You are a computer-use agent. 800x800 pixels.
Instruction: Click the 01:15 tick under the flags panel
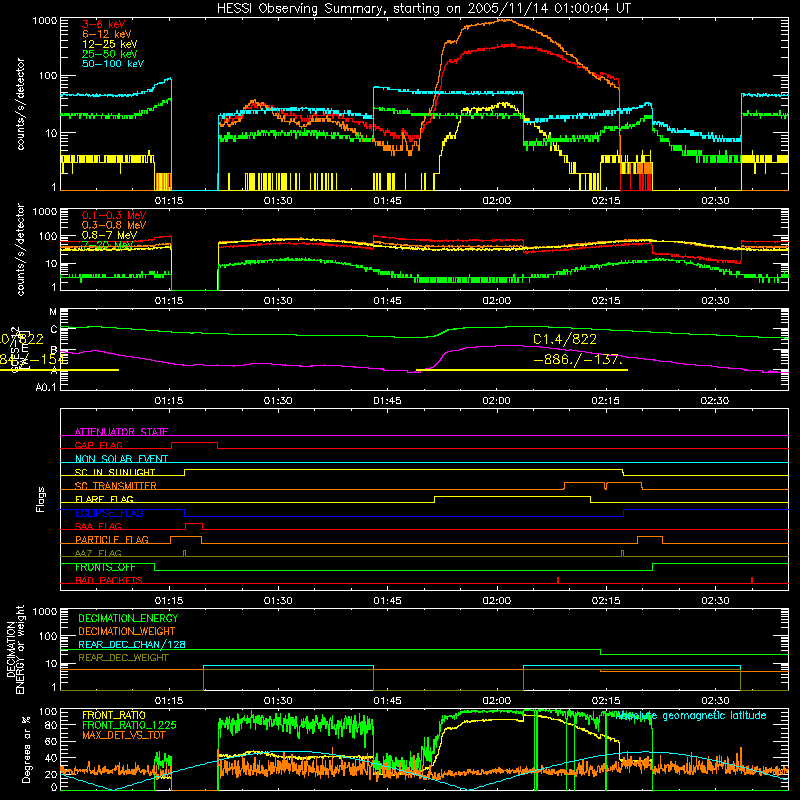pyautogui.click(x=169, y=601)
